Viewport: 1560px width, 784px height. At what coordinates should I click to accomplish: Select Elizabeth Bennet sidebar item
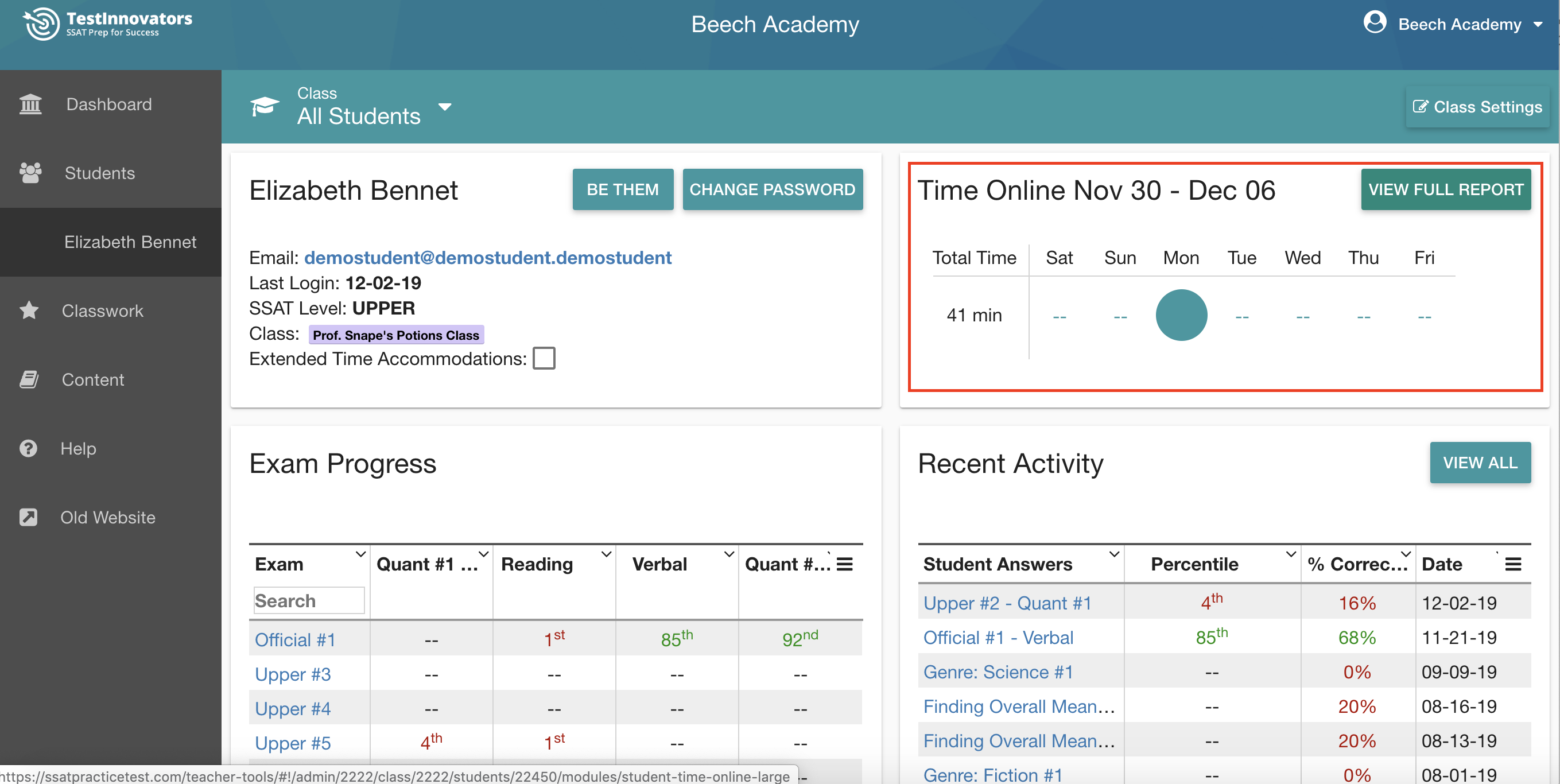pyautogui.click(x=111, y=242)
